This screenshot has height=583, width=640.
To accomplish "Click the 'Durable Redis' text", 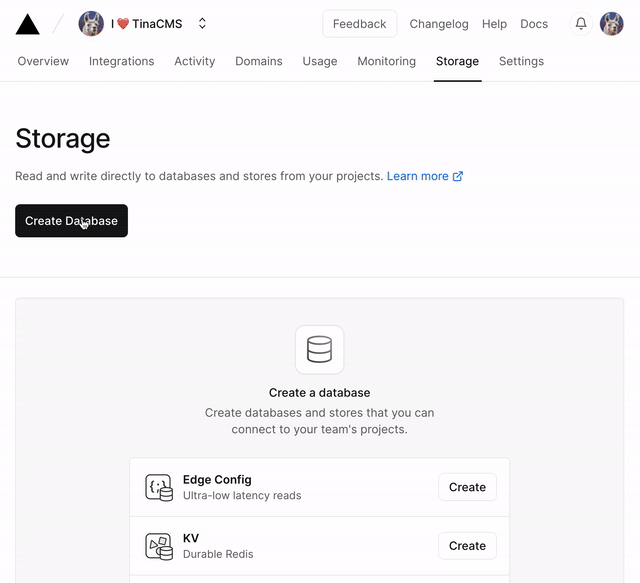I will [218, 554].
